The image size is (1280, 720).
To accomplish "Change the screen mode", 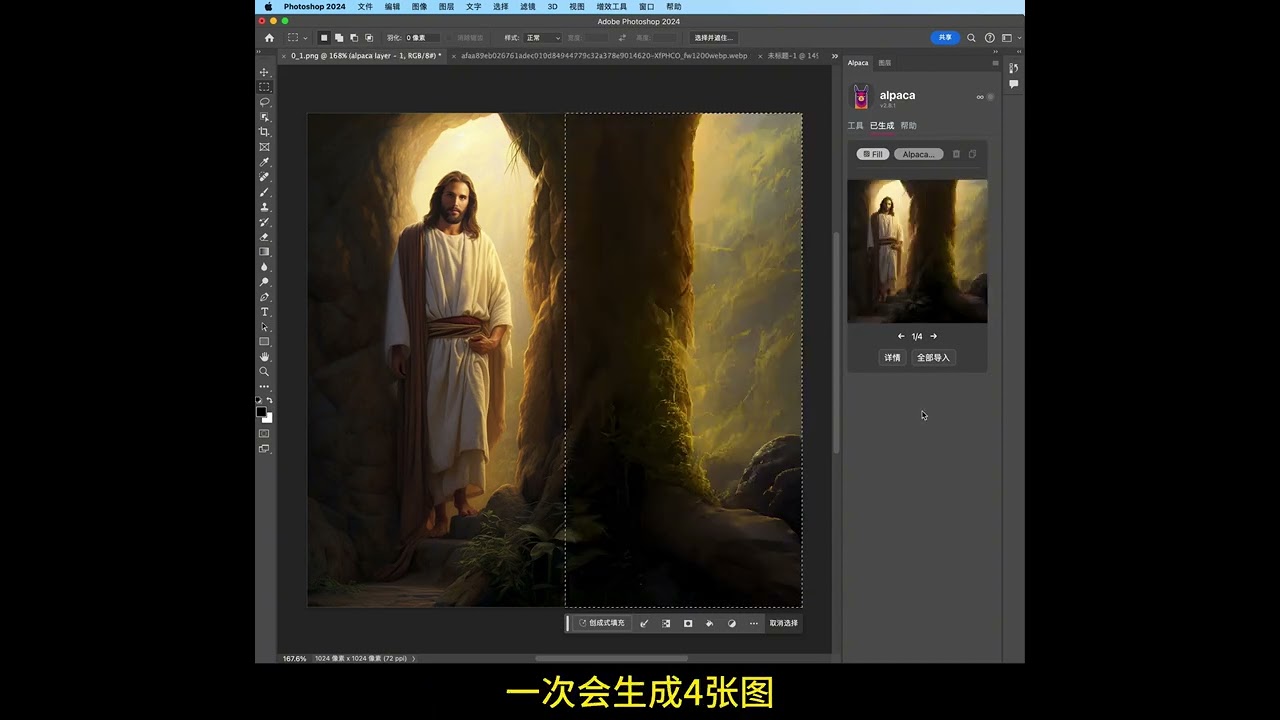I will coord(264,449).
